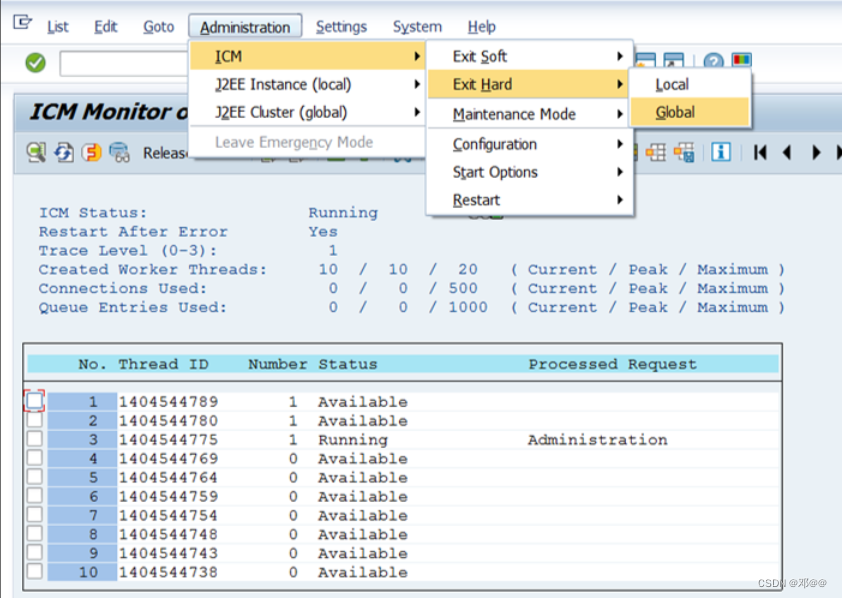Open the Settings menu

(342, 27)
